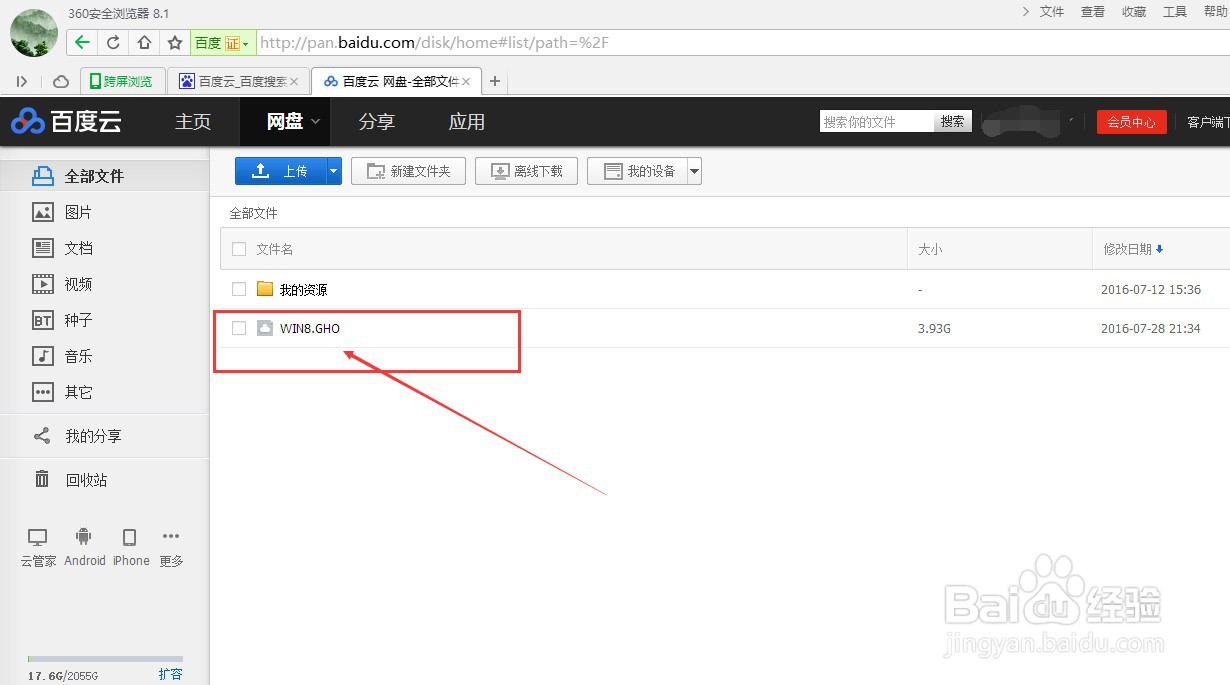Bookmark page with the star icon
Image resolution: width=1230 pixels, height=685 pixels.
click(x=175, y=42)
